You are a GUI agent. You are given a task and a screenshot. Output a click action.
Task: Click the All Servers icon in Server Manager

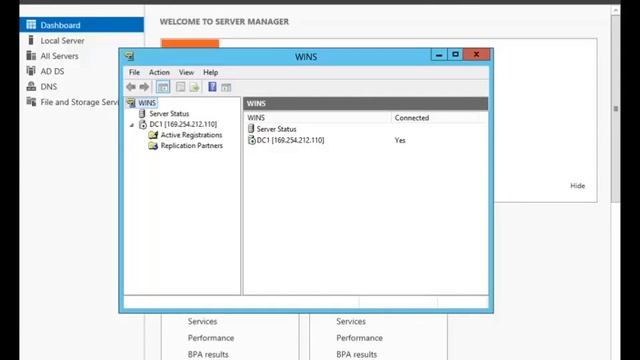[31, 56]
